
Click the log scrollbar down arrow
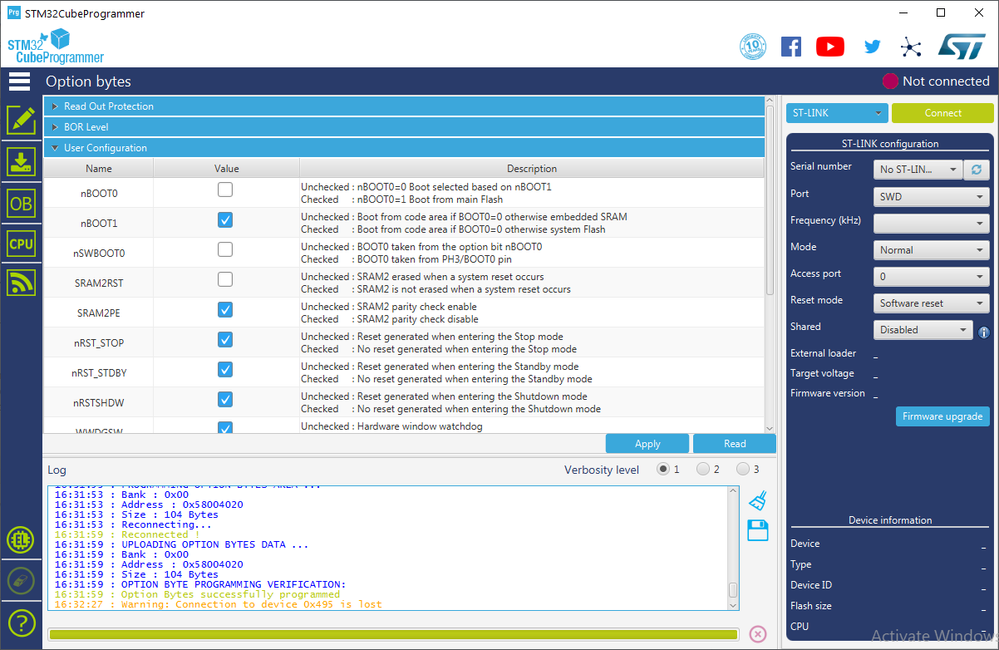pyautogui.click(x=733, y=605)
